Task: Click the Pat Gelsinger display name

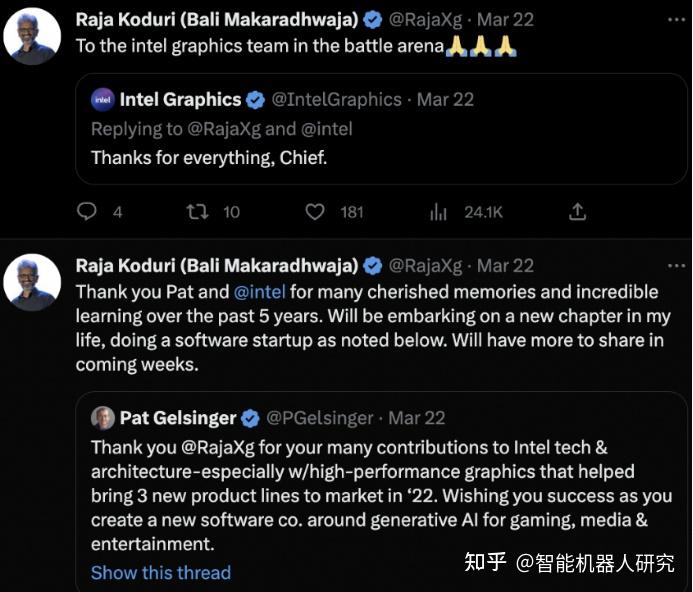Action: (x=178, y=417)
